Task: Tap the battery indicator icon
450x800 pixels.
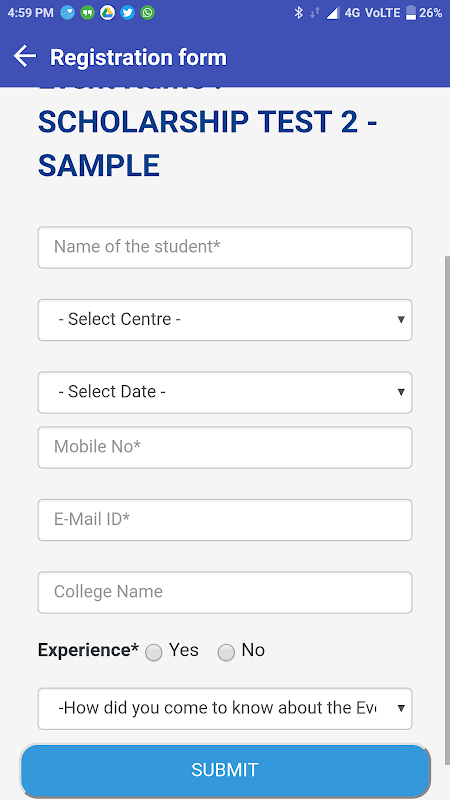Action: pos(411,13)
